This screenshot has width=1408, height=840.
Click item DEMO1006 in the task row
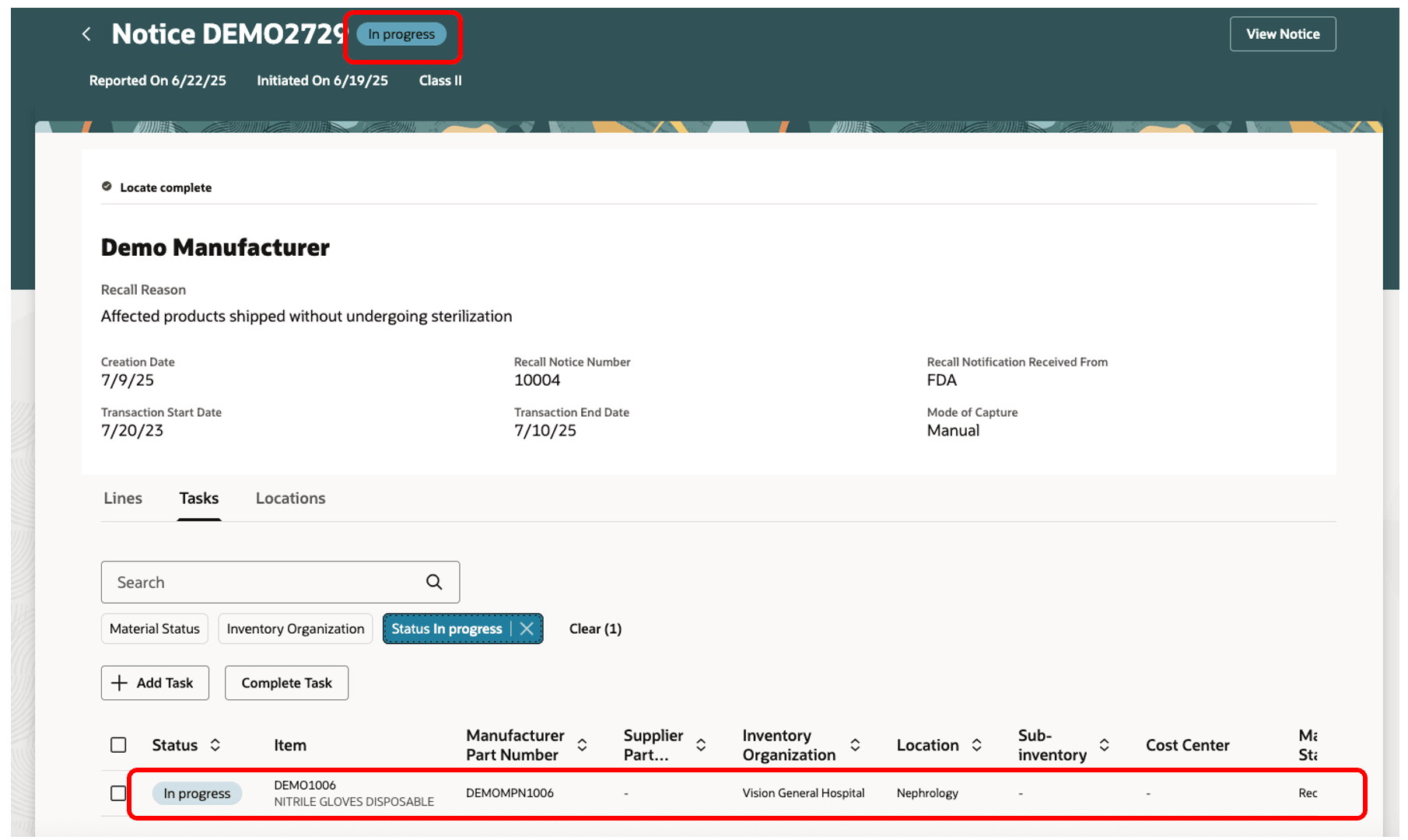coord(305,785)
